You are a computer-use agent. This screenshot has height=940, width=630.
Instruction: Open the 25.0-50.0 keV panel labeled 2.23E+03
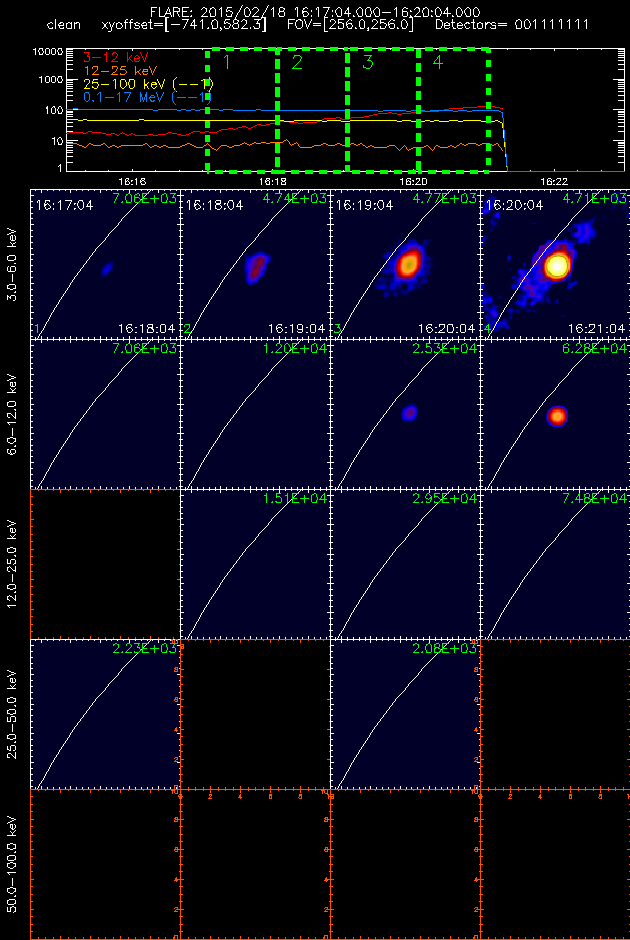pos(105,715)
